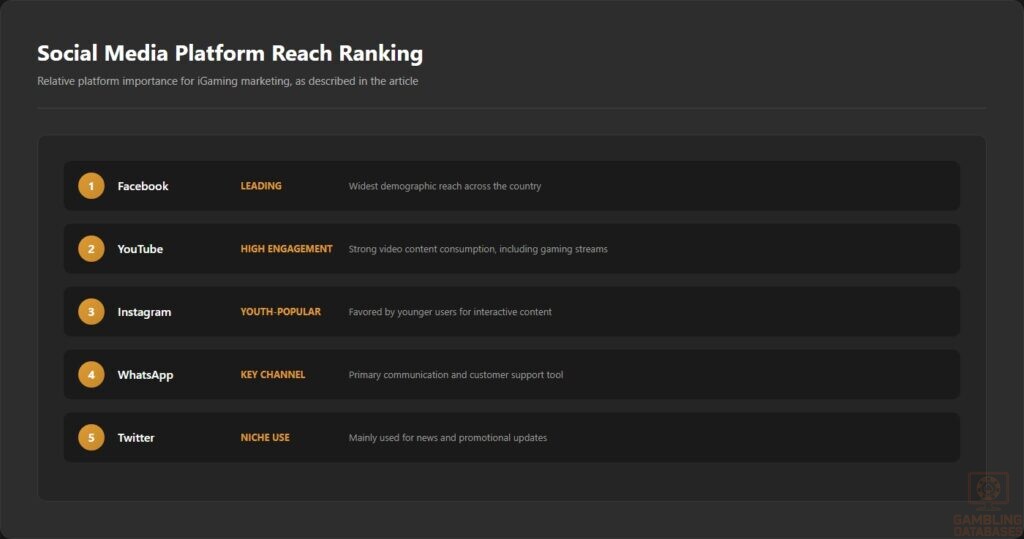Click 'Mainly used for news' description
This screenshot has height=539, width=1024.
point(448,438)
